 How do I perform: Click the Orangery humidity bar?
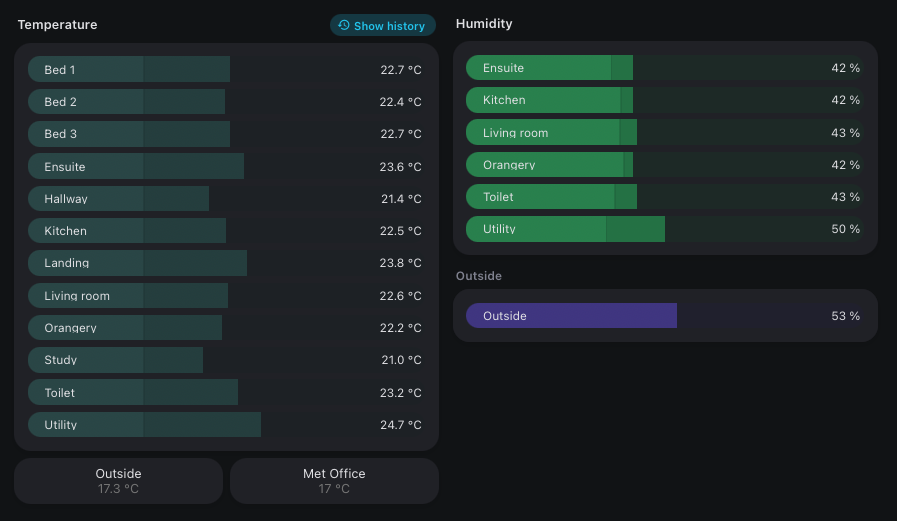tap(665, 165)
